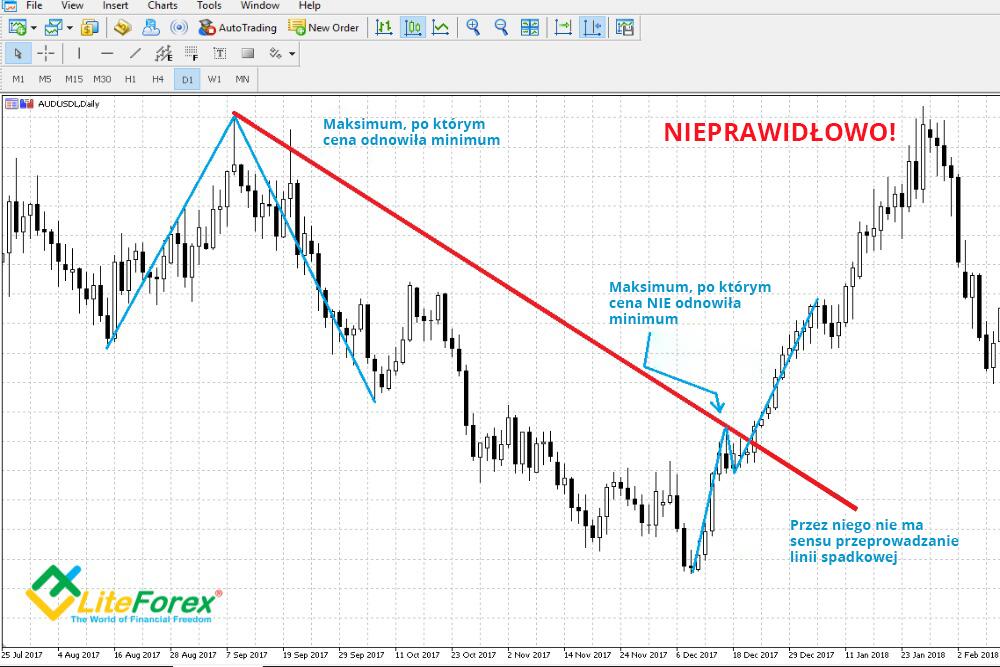The height and width of the screenshot is (667, 1000).
Task: Switch to the H4 timeframe
Action: [157, 79]
